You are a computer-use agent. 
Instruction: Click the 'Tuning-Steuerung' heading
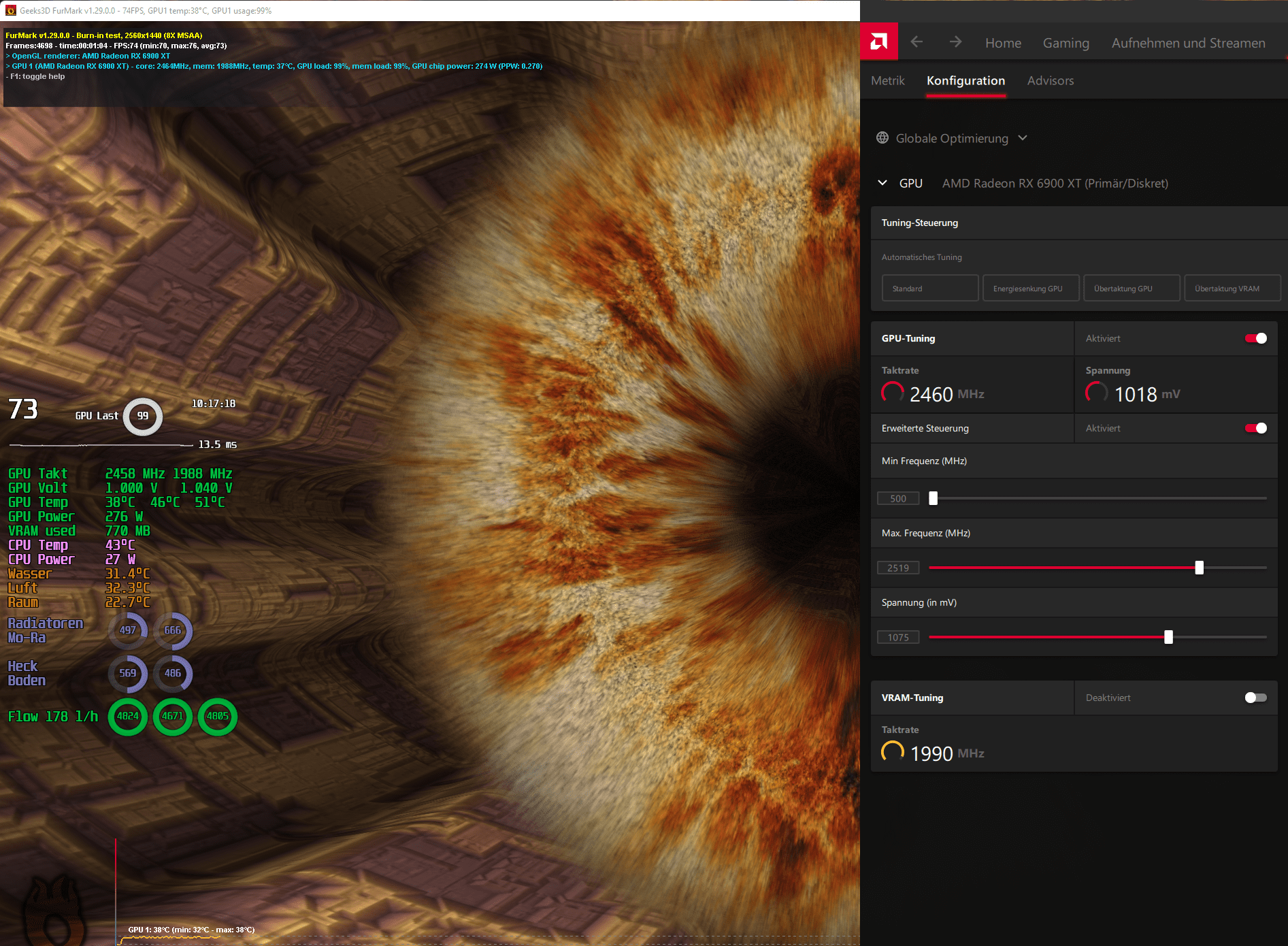click(x=919, y=223)
